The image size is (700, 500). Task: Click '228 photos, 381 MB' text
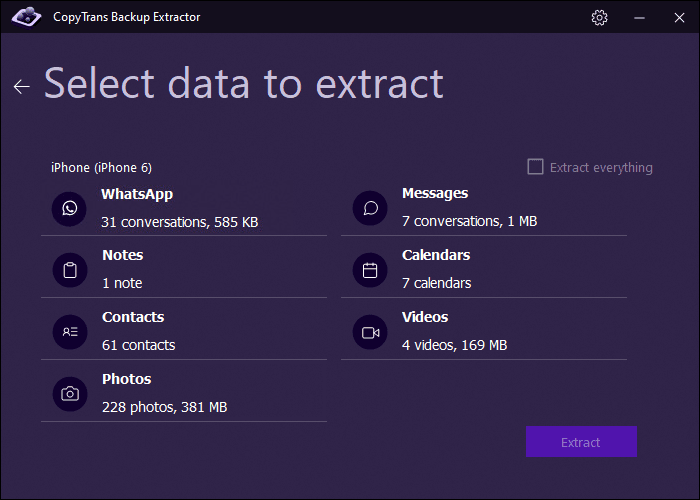click(164, 407)
